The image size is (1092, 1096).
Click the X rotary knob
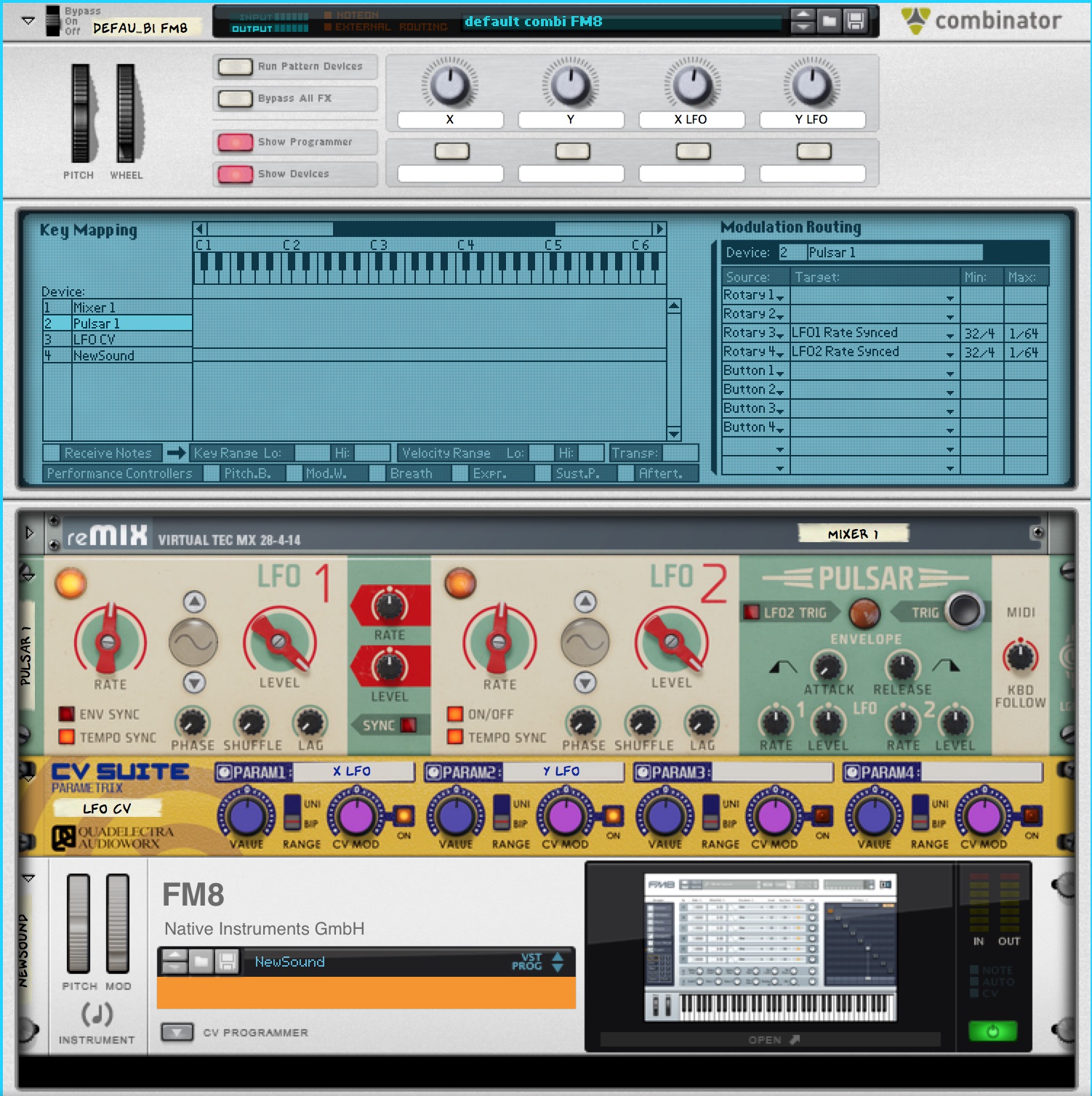coord(450,85)
